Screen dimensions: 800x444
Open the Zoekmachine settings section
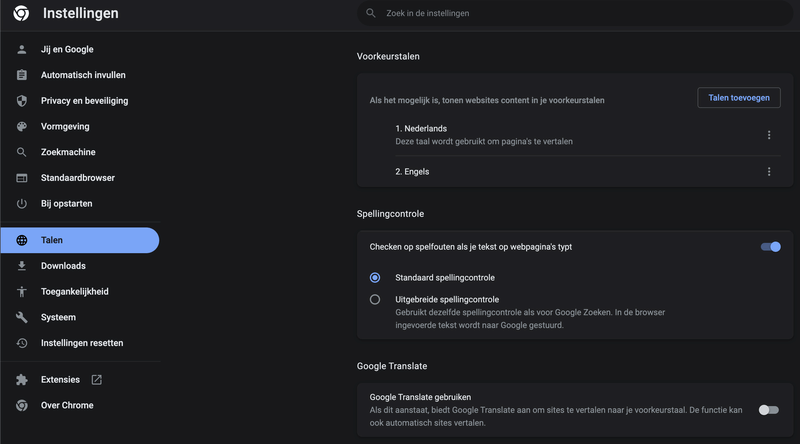click(68, 152)
